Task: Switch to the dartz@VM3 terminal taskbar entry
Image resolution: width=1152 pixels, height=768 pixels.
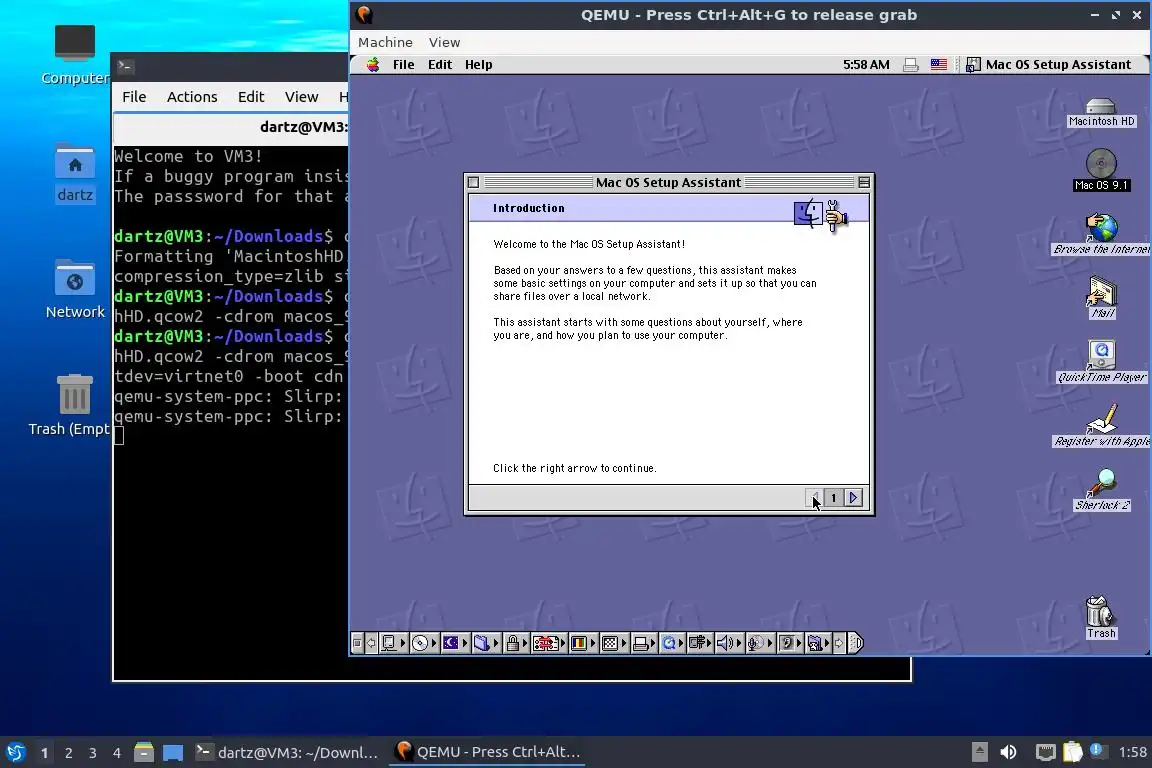Action: pyautogui.click(x=287, y=752)
